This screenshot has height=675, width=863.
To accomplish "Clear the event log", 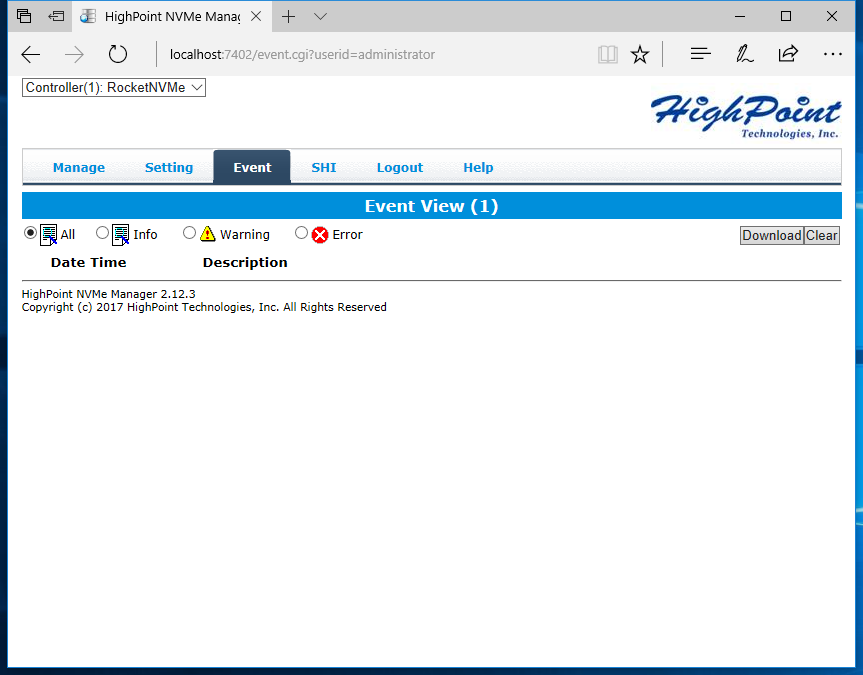I will click(822, 236).
